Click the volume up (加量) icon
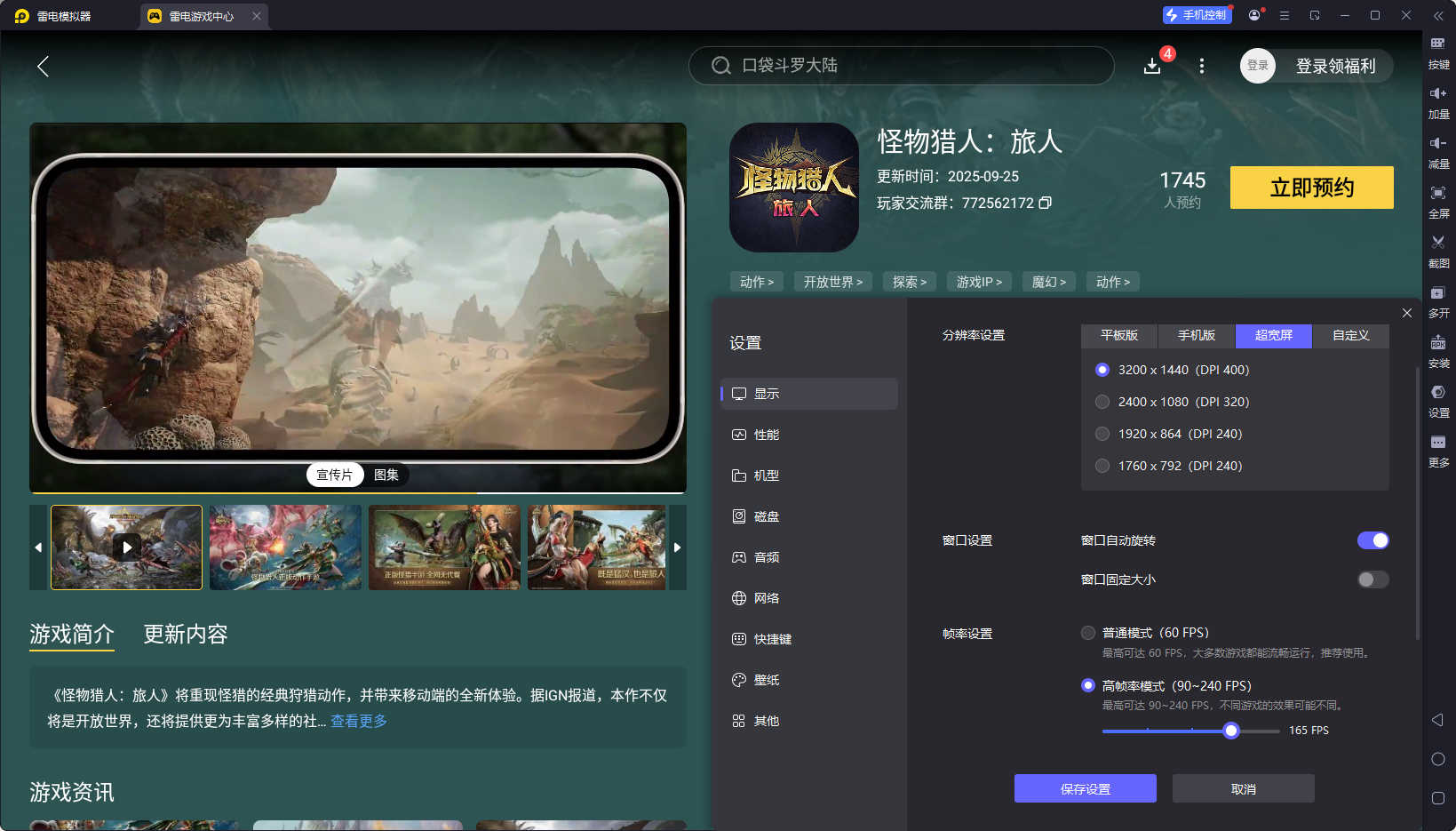The image size is (1456, 831). 1439,100
